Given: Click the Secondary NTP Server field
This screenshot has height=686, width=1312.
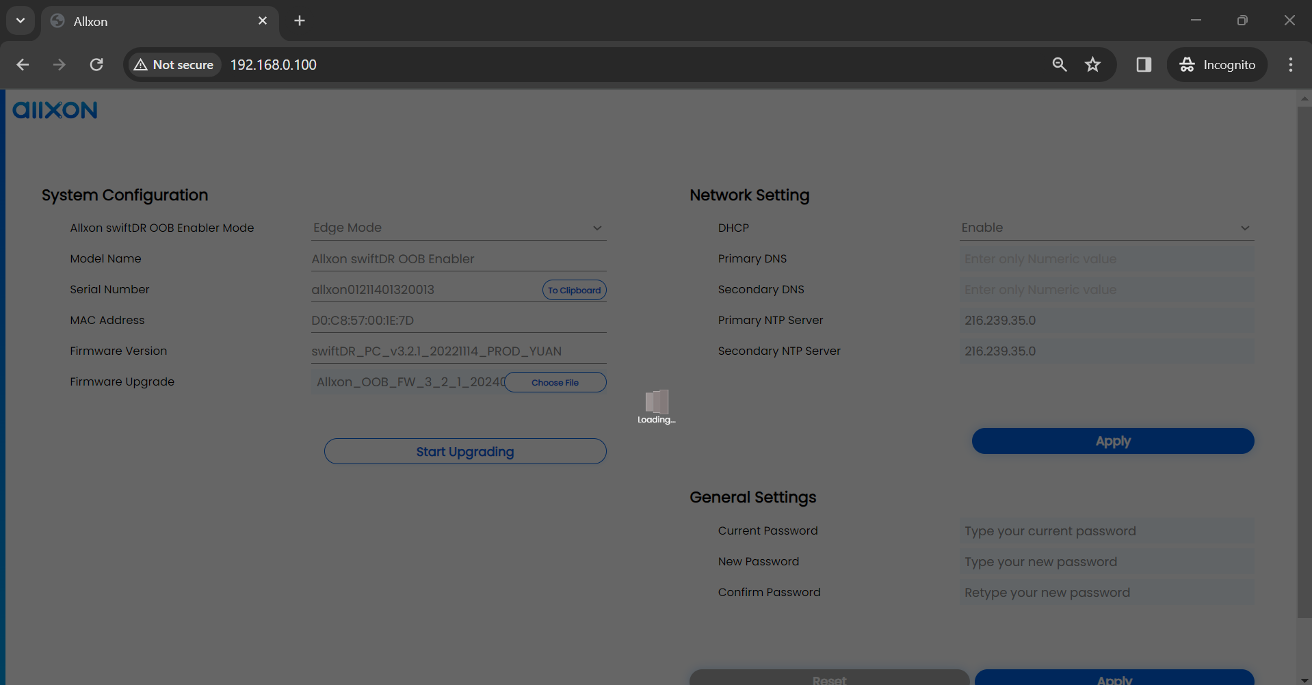Looking at the screenshot, I should pos(1107,352).
